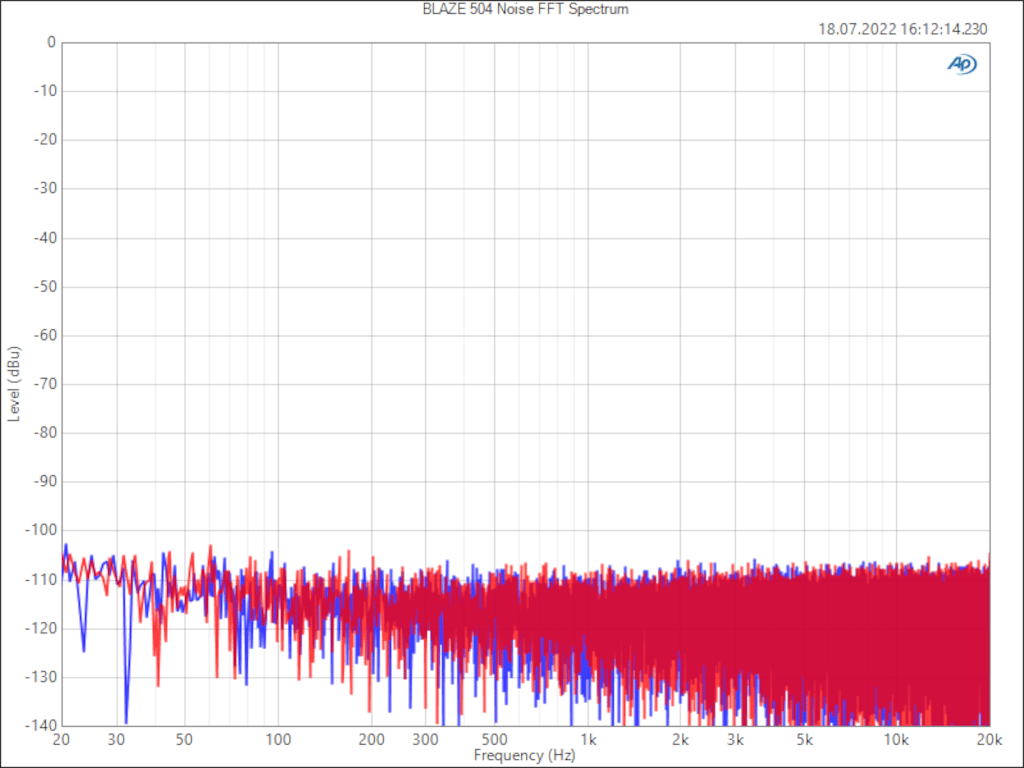Click the 20k frequency axis tick label

(989, 740)
